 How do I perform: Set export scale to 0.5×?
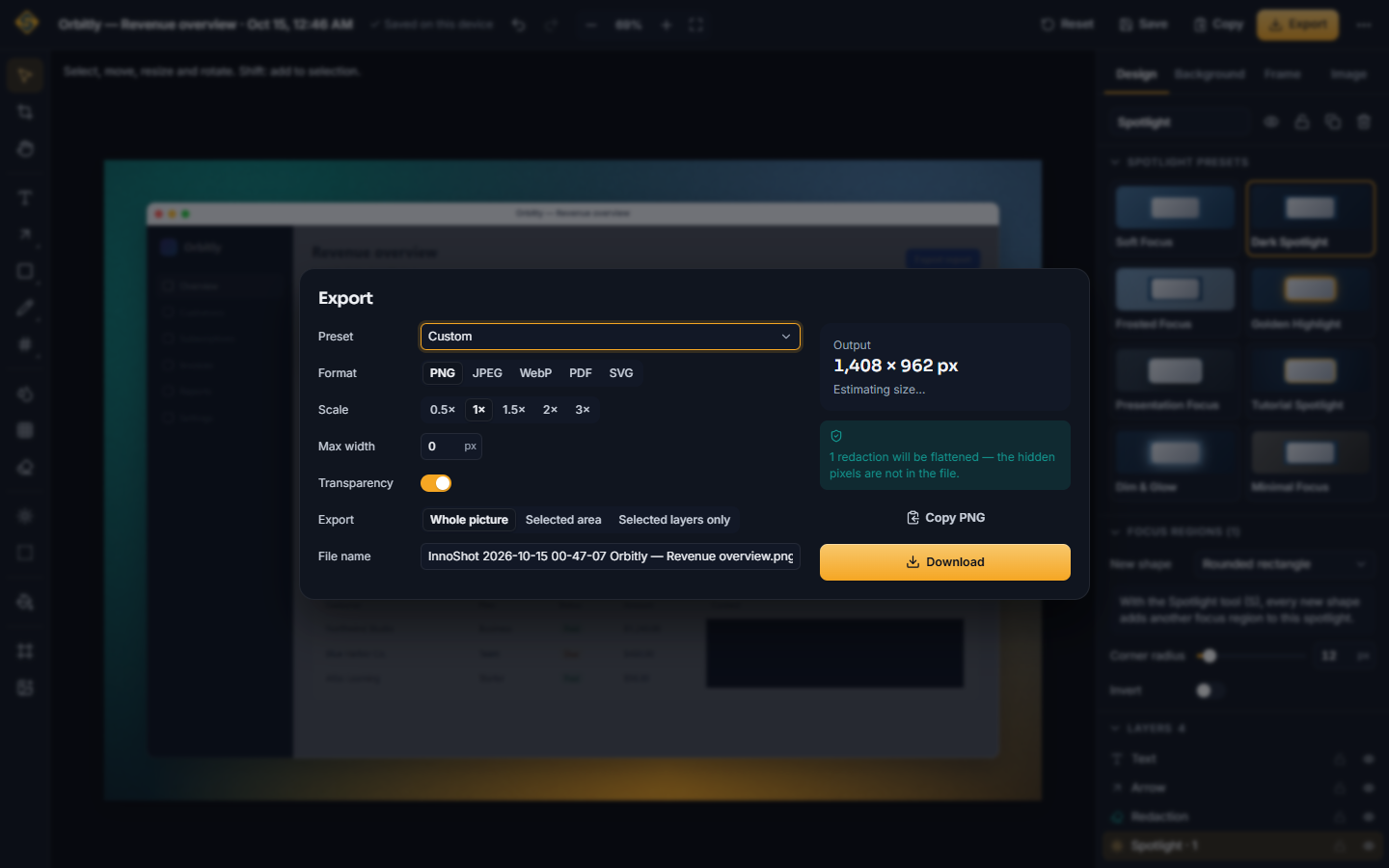click(x=443, y=410)
